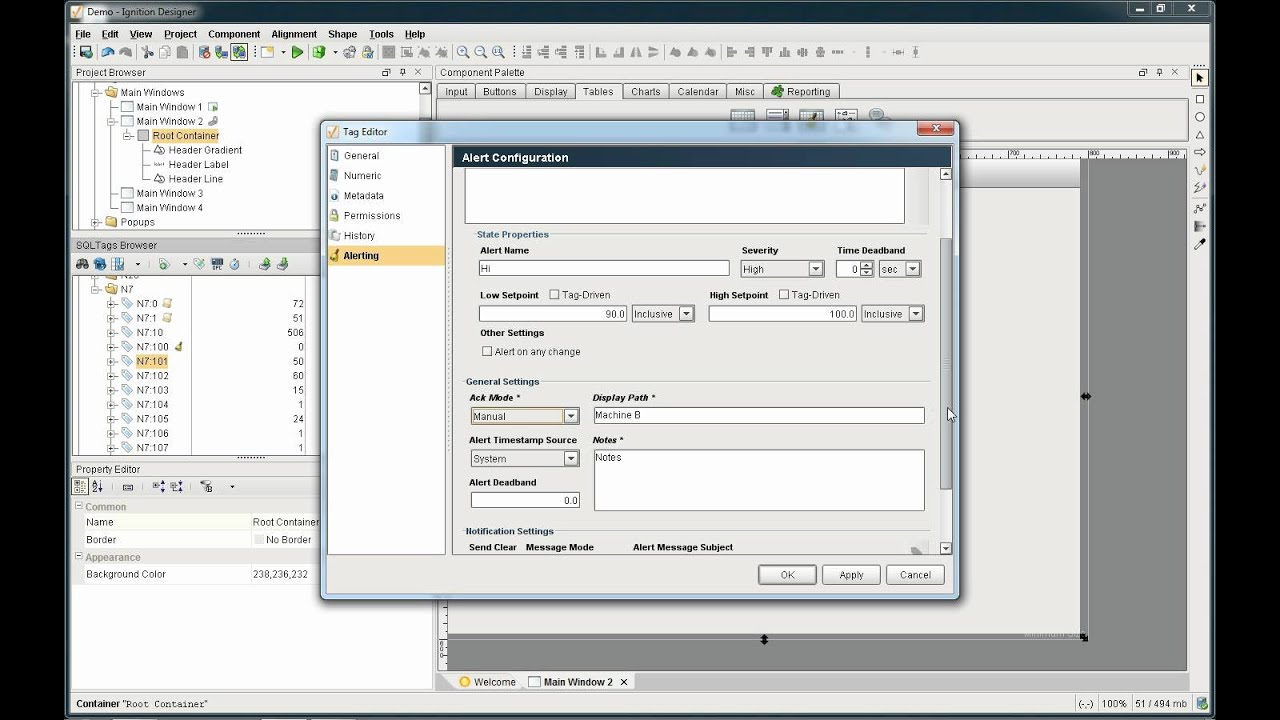
Task: Open the Severity dropdown showing High
Action: click(x=815, y=269)
